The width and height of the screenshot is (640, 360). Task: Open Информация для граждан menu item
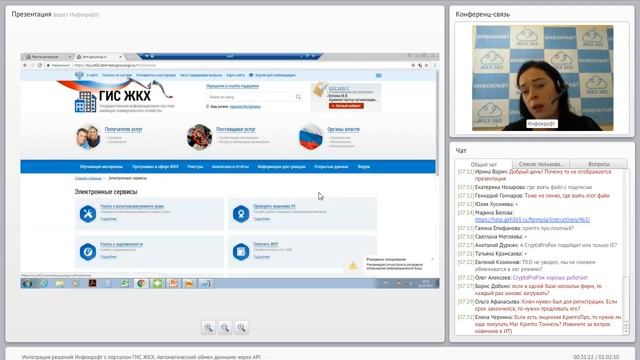click(x=282, y=167)
